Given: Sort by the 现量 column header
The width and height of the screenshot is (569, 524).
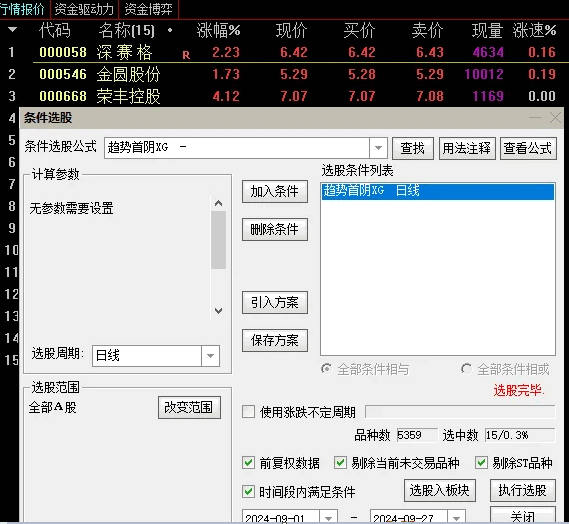Looking at the screenshot, I should pos(487,30).
